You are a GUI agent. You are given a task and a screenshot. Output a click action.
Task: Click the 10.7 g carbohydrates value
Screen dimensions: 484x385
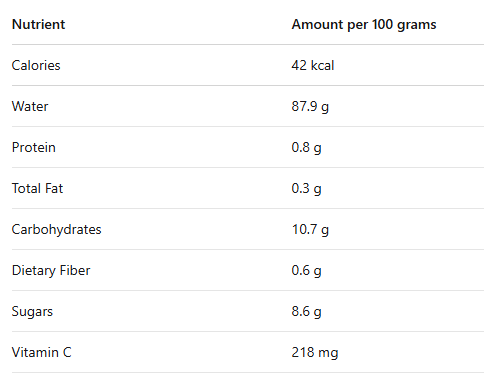pos(310,230)
